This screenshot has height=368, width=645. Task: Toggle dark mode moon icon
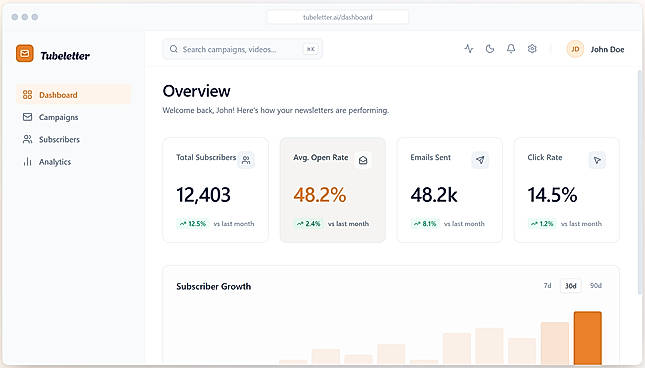click(x=490, y=49)
